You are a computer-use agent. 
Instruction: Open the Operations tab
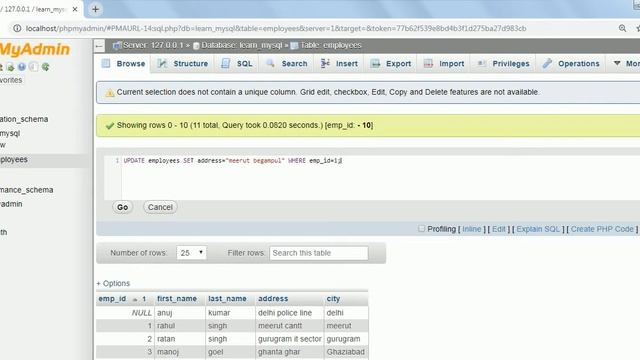click(571, 64)
